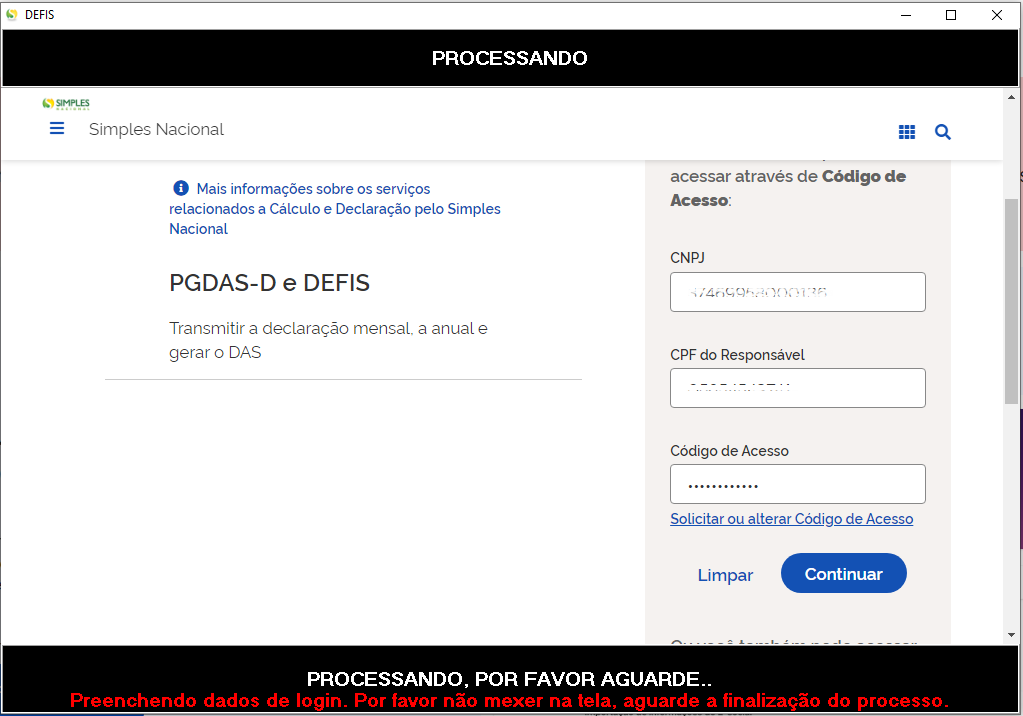Screen dimensions: 1023x716
Task: Click the Código de Acesso password field
Action: coord(797,484)
